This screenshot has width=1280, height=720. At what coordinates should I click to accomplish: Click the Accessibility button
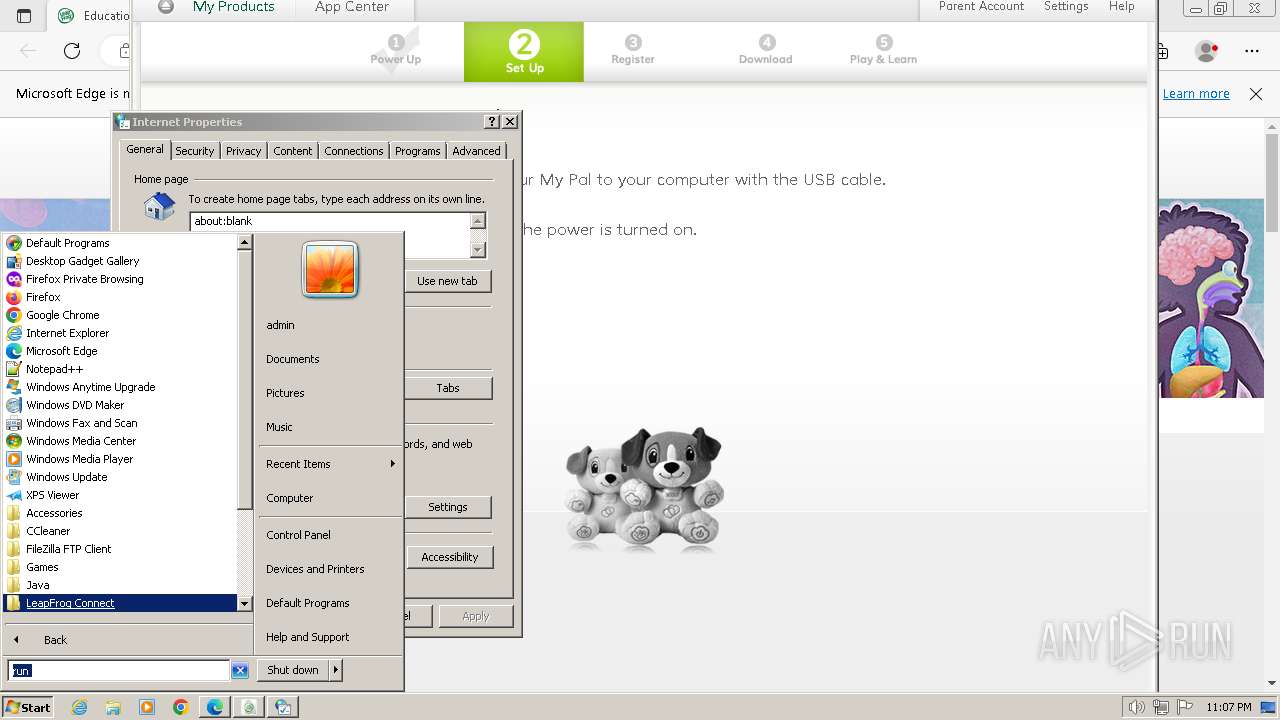tap(449, 557)
